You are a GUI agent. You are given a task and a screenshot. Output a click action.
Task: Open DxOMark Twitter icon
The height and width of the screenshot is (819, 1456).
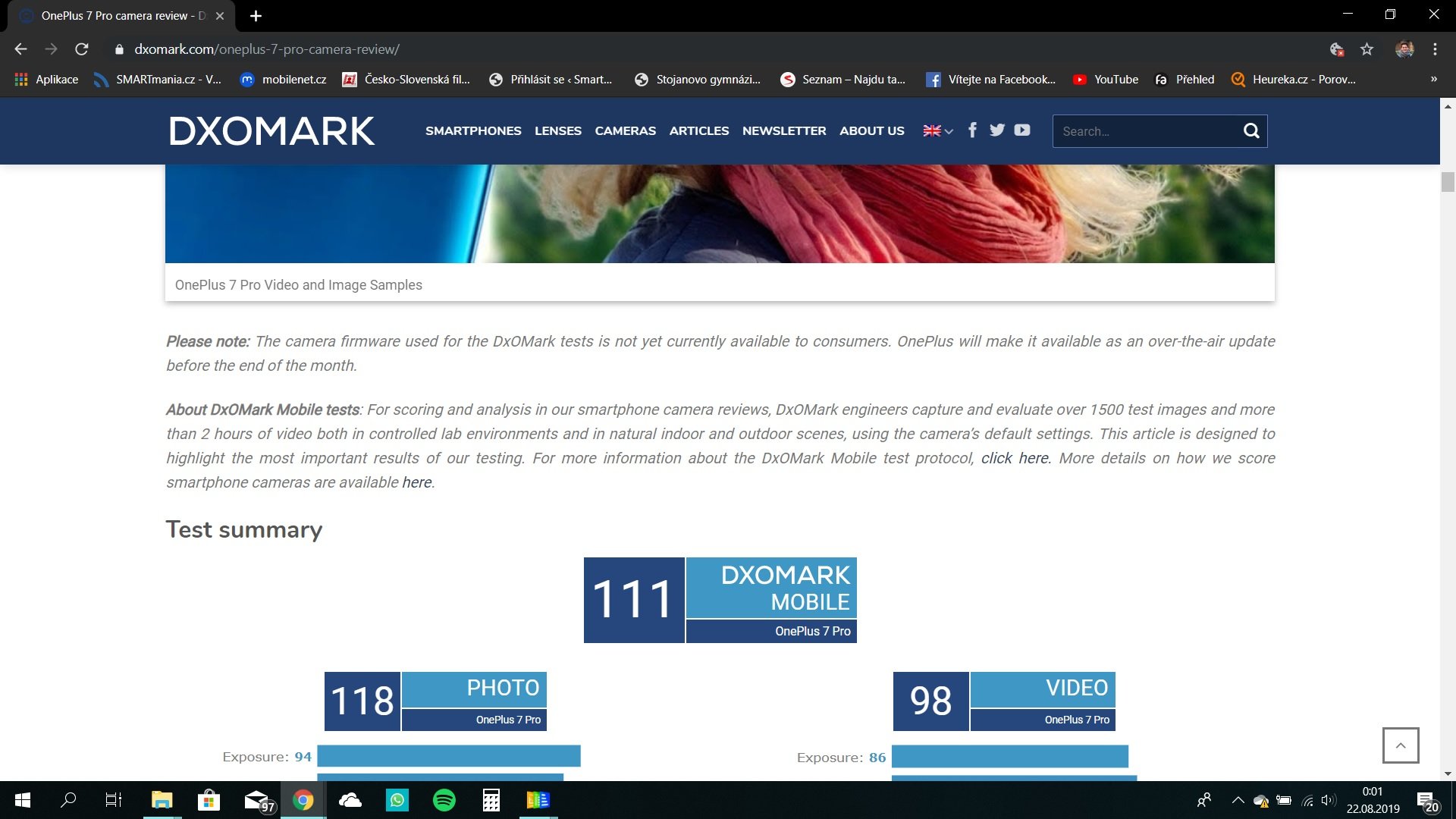(x=997, y=130)
